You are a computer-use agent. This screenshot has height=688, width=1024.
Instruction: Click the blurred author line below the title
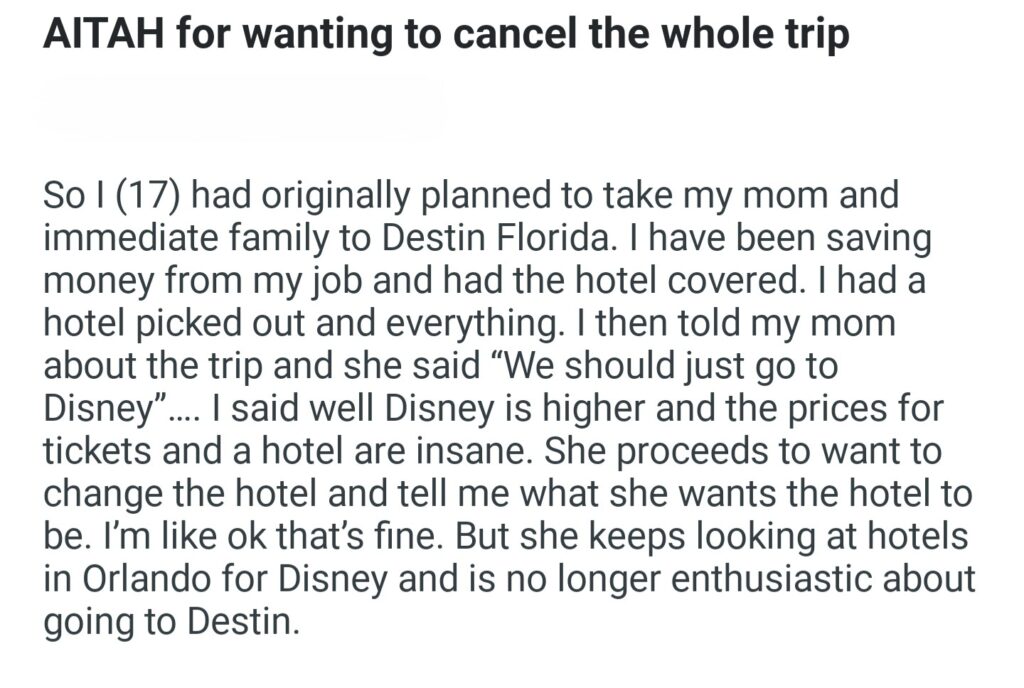coord(240,103)
